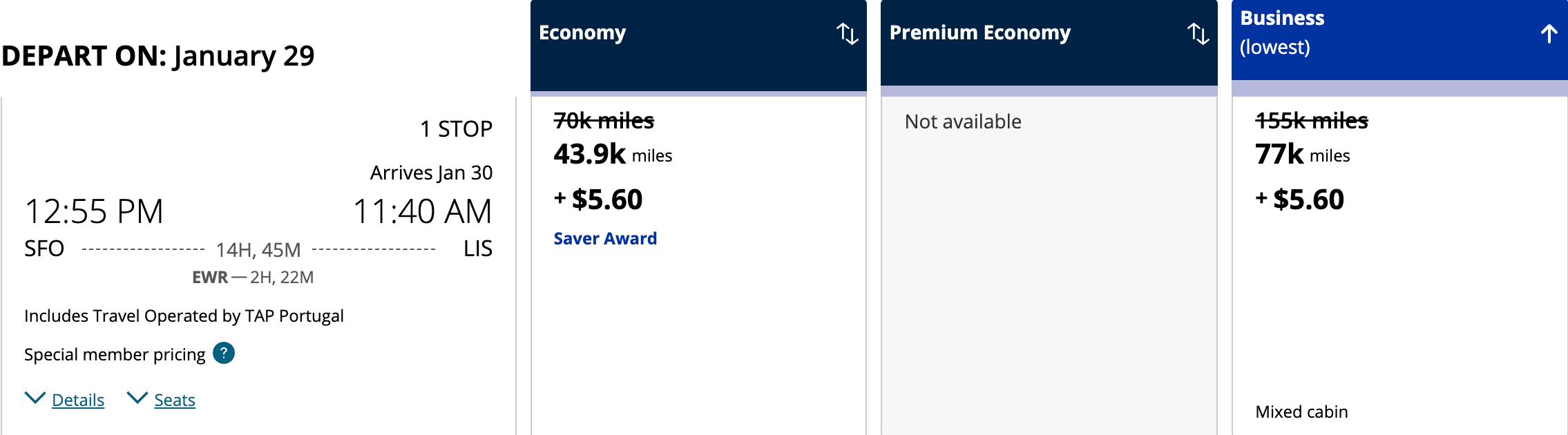Expand the flight Details section

pos(78,400)
